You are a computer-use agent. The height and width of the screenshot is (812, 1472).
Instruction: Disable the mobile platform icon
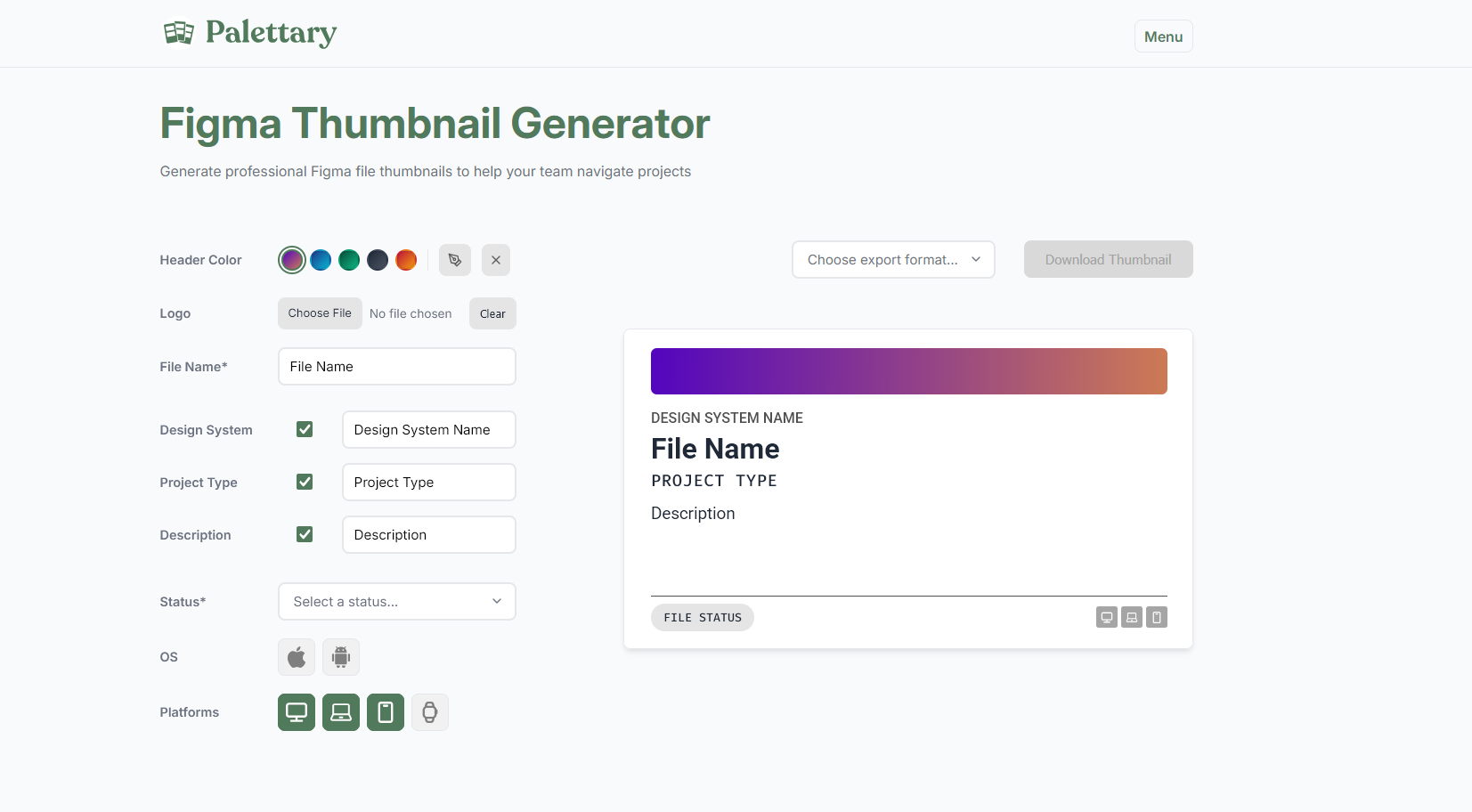pos(385,711)
